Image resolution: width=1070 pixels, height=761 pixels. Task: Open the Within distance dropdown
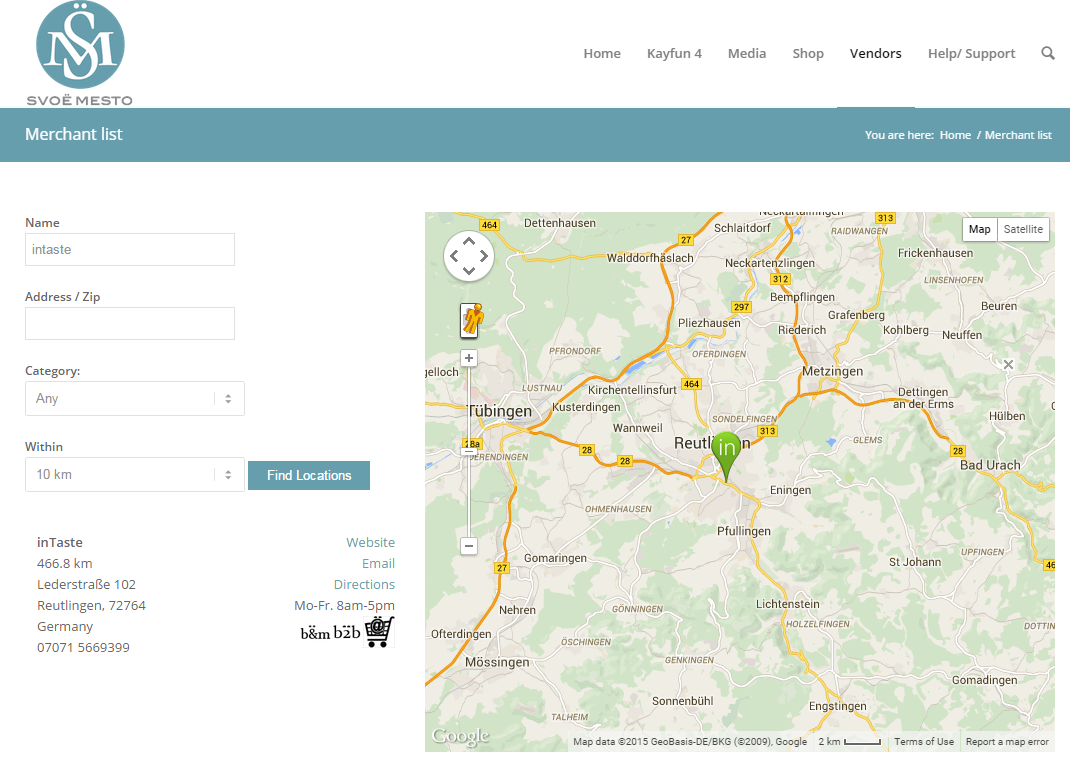coord(134,474)
